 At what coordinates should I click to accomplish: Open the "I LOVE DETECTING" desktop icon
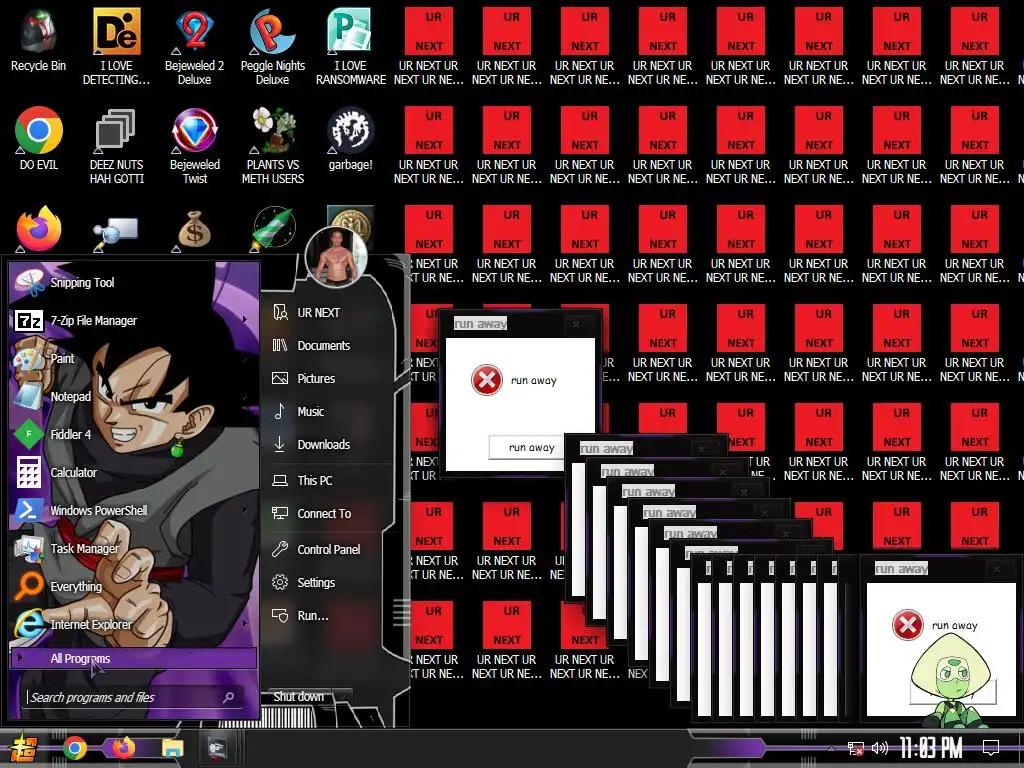click(116, 47)
